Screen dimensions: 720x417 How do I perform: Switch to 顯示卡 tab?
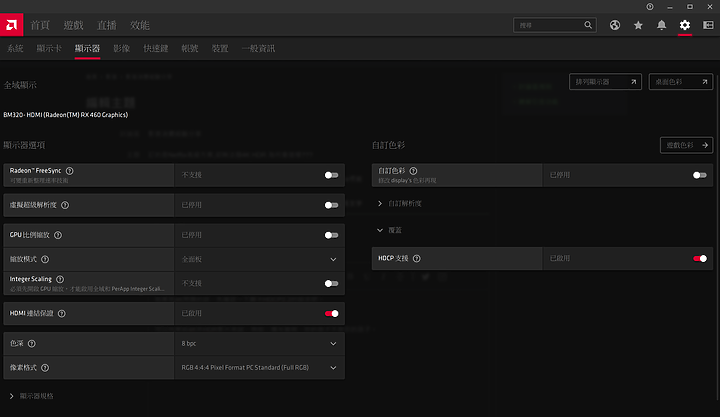point(49,48)
